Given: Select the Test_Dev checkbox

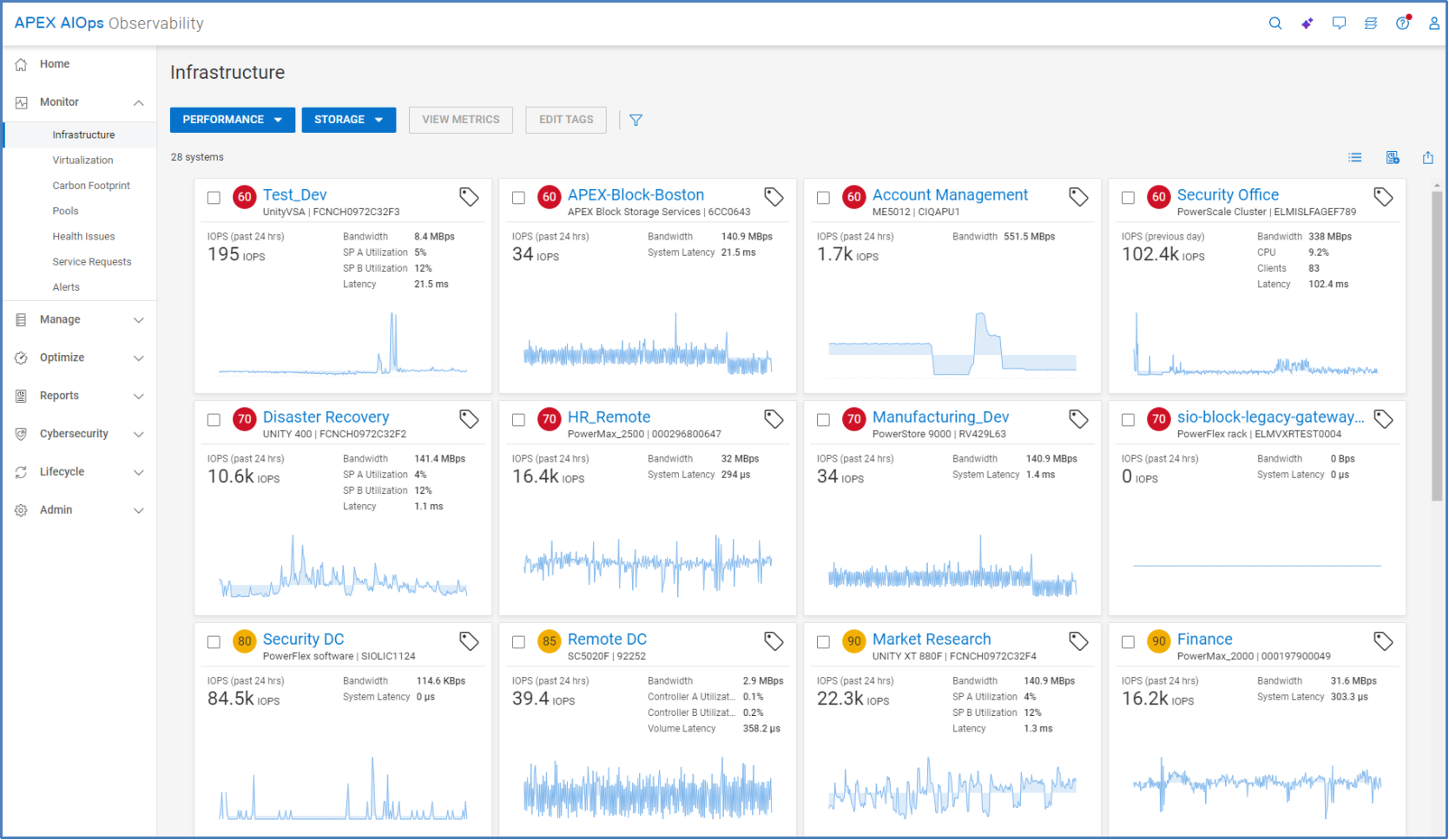Looking at the screenshot, I should tap(214, 198).
